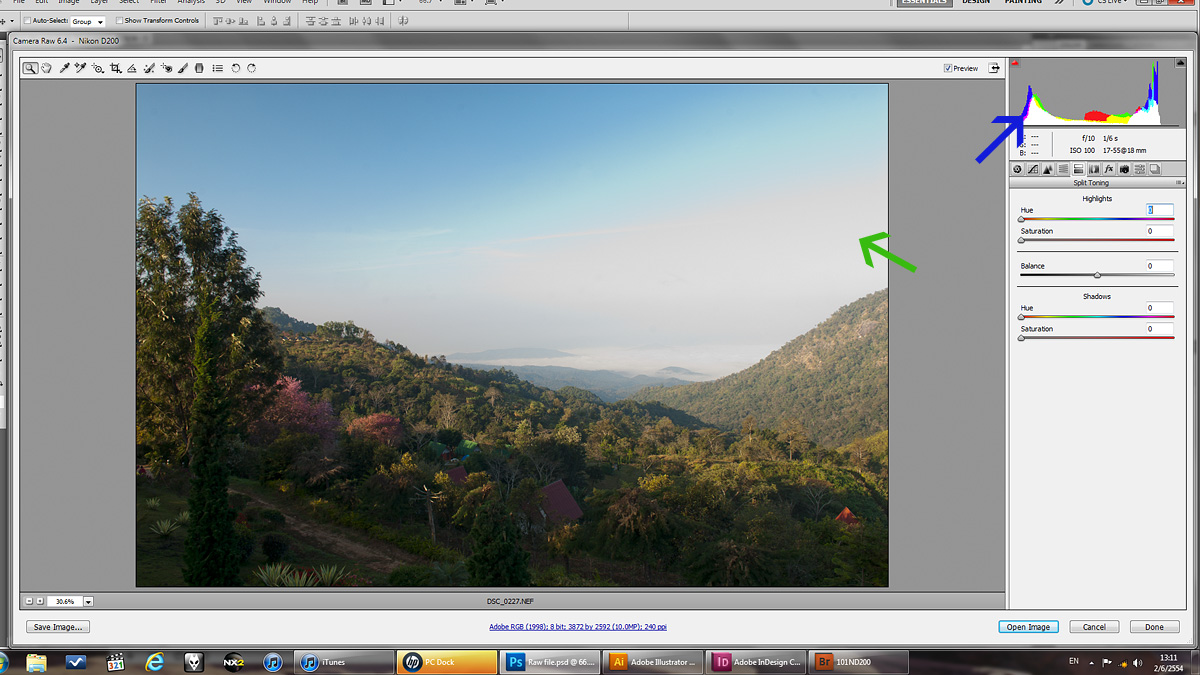
Task: Open the Basic panel tab
Action: (1017, 169)
